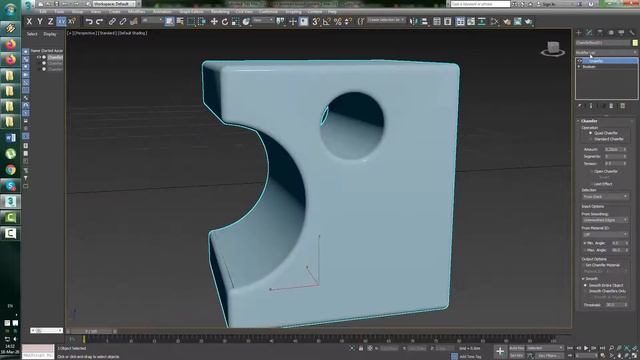Choose the Select and Move tool
This screenshot has height=360, width=640.
(214, 22)
